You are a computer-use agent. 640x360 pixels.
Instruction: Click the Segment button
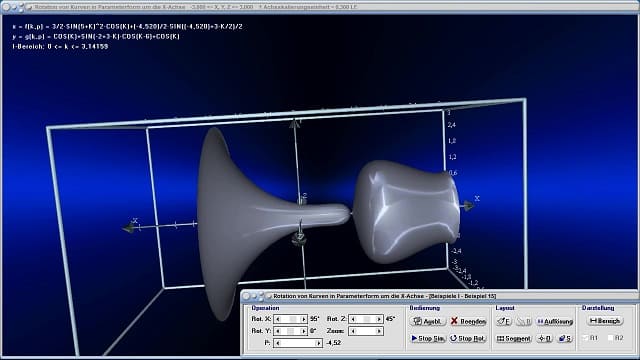pos(514,338)
